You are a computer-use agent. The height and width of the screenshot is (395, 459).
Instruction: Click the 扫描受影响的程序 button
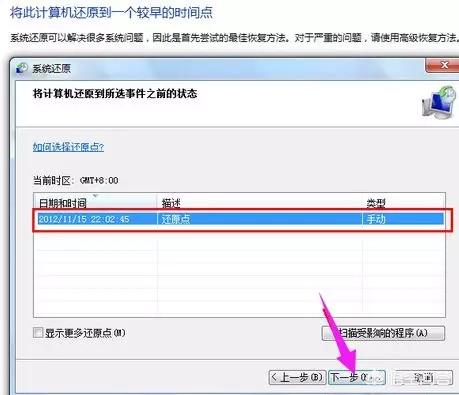pos(383,333)
